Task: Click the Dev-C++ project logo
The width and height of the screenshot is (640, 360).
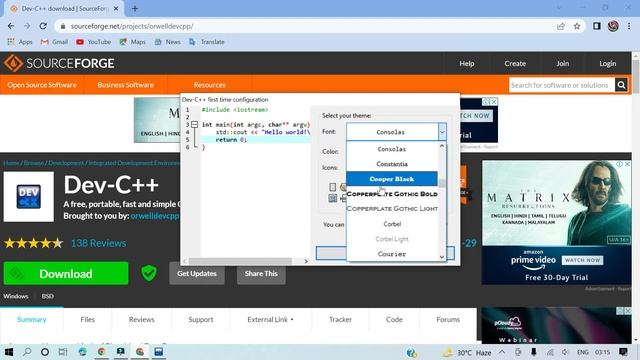Action: [x=29, y=197]
